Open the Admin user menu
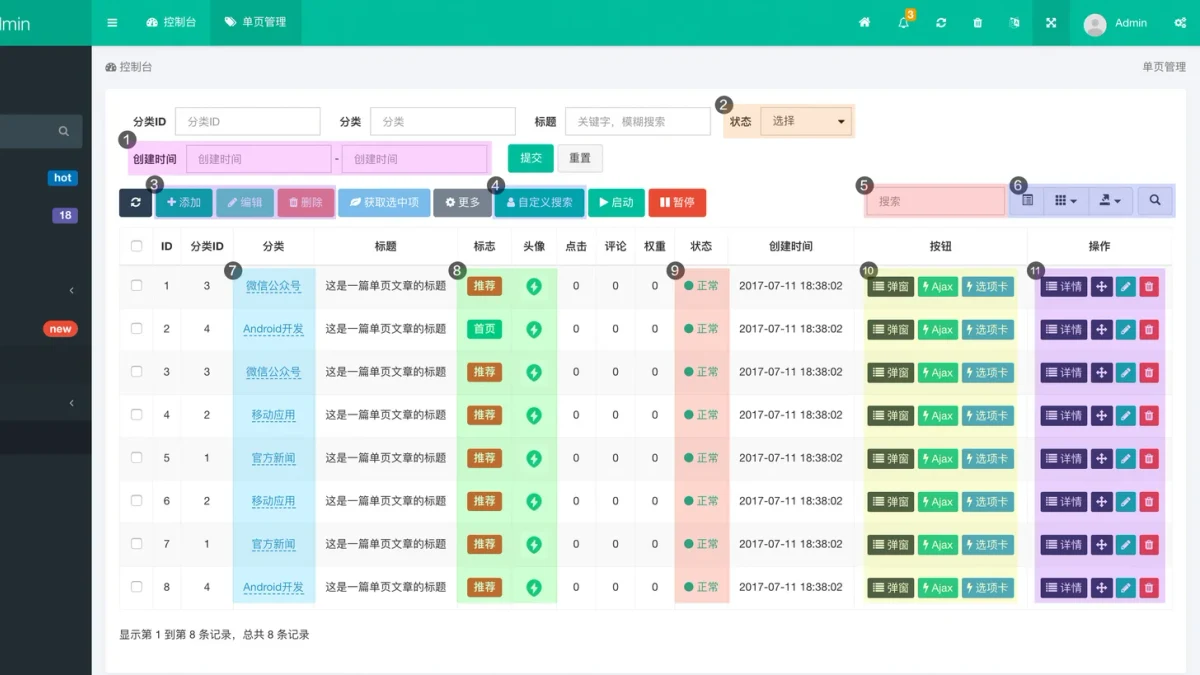Image resolution: width=1200 pixels, height=675 pixels. 1116,23
